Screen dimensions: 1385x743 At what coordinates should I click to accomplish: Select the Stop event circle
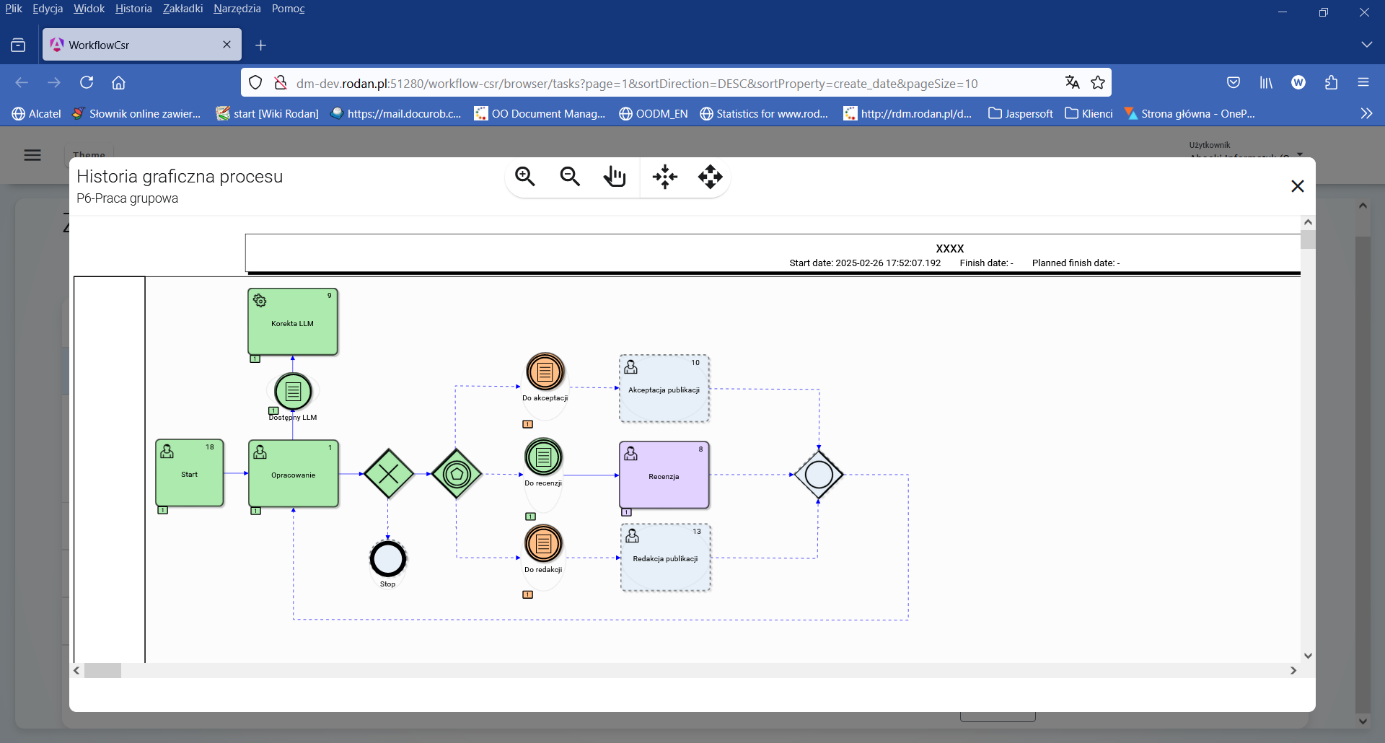click(x=388, y=559)
